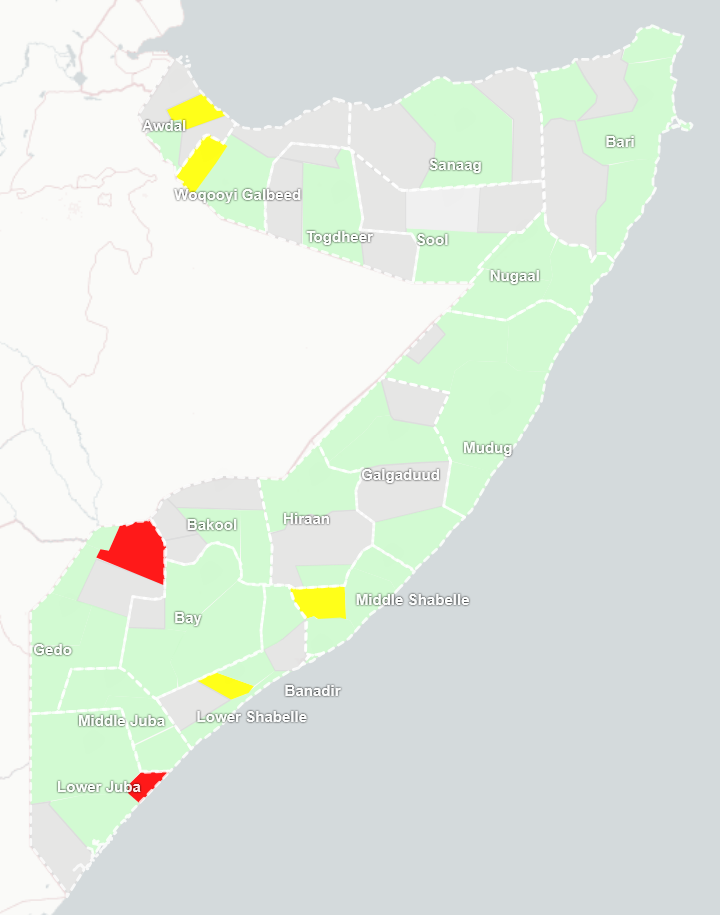This screenshot has height=915, width=720.
Task: Click the Sool region label
Action: pos(432,240)
